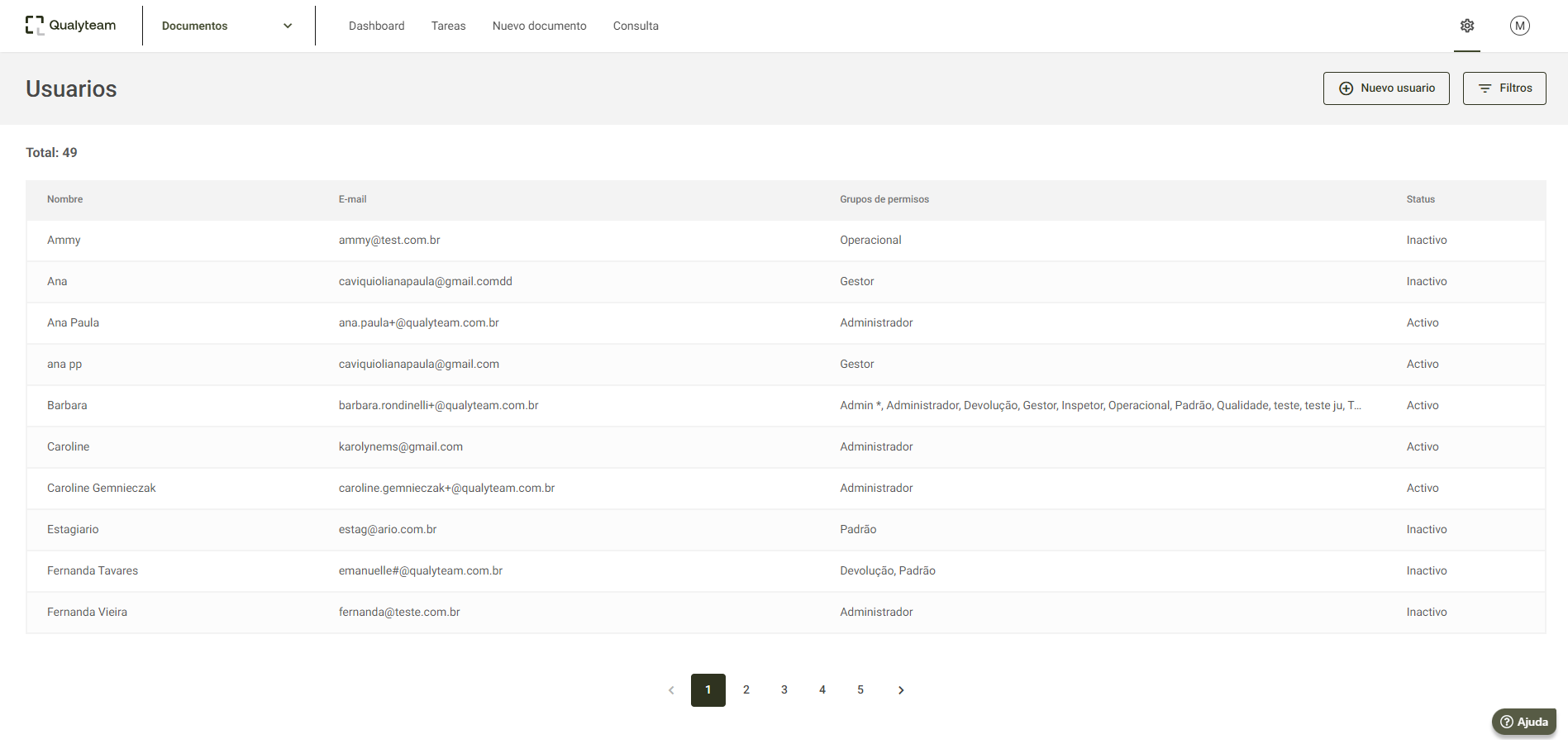The height and width of the screenshot is (744, 1568).
Task: Open the Filtros button
Action: [1504, 88]
